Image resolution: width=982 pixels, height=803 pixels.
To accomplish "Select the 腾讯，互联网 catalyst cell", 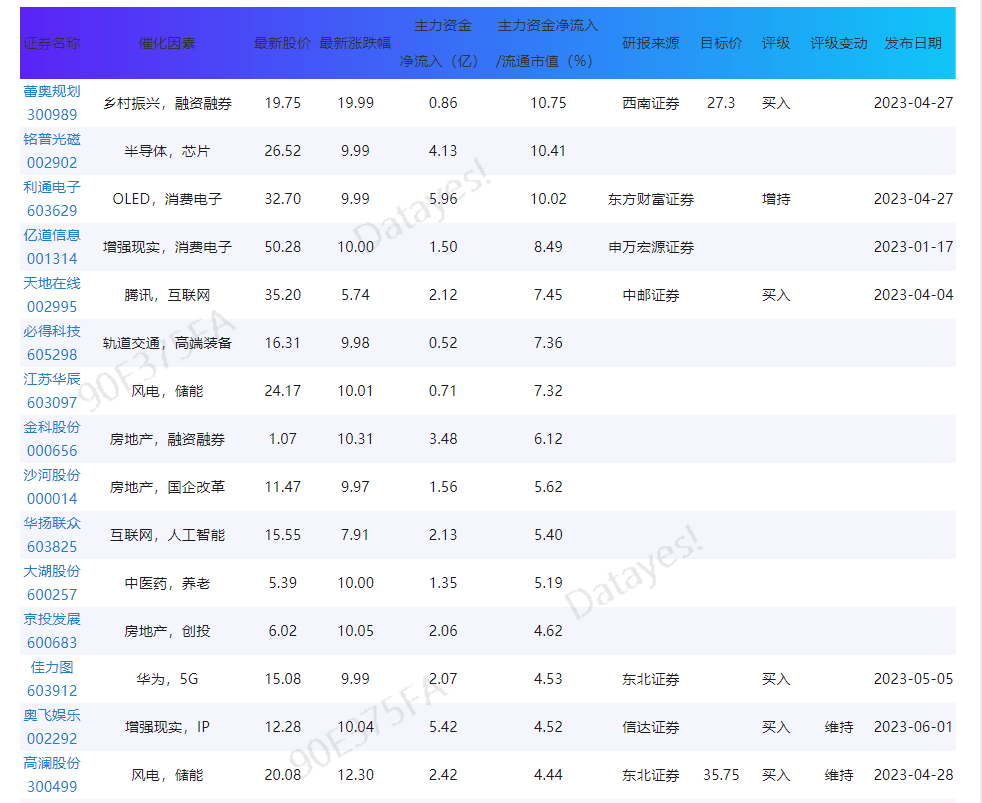I will click(167, 295).
